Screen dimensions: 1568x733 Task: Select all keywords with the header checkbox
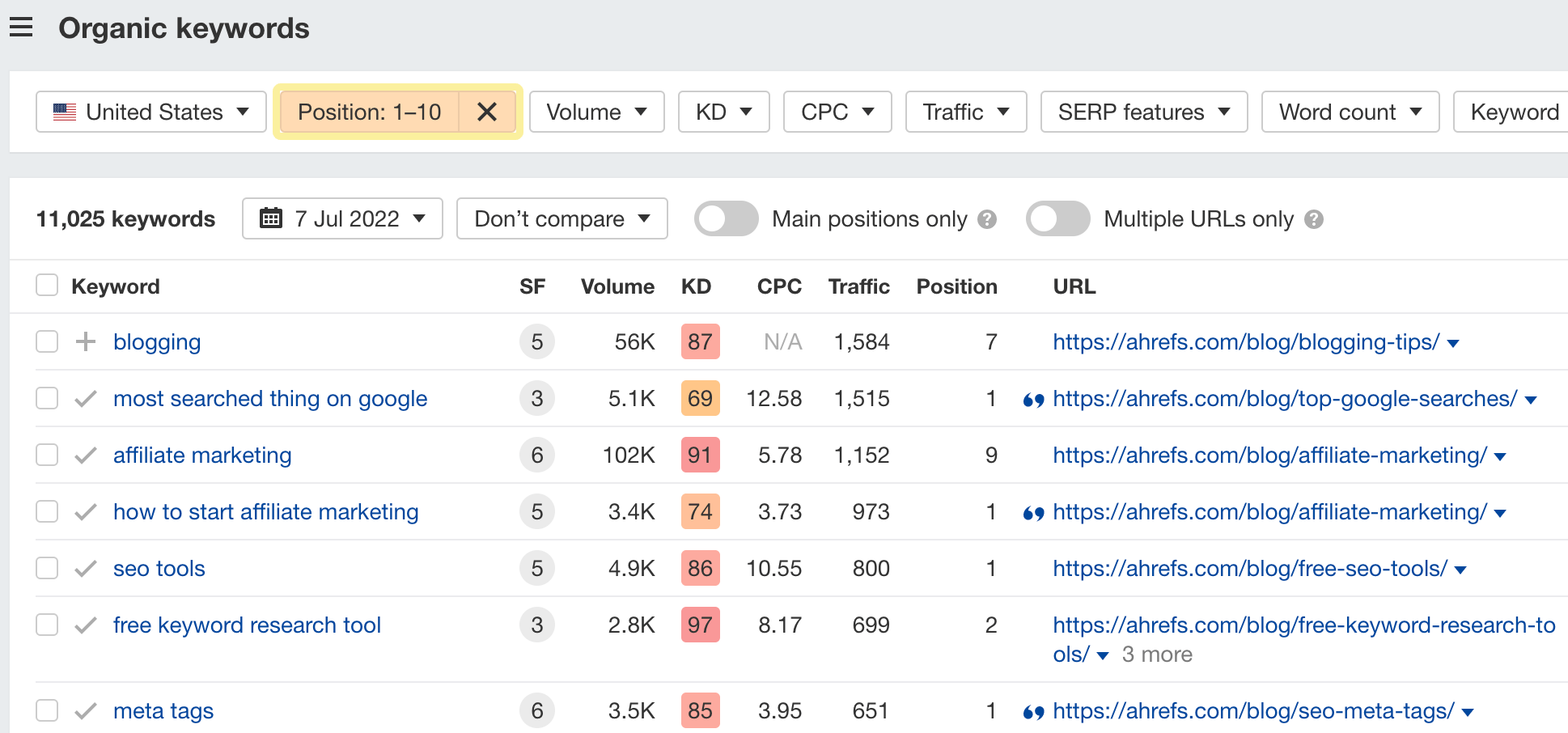point(47,286)
